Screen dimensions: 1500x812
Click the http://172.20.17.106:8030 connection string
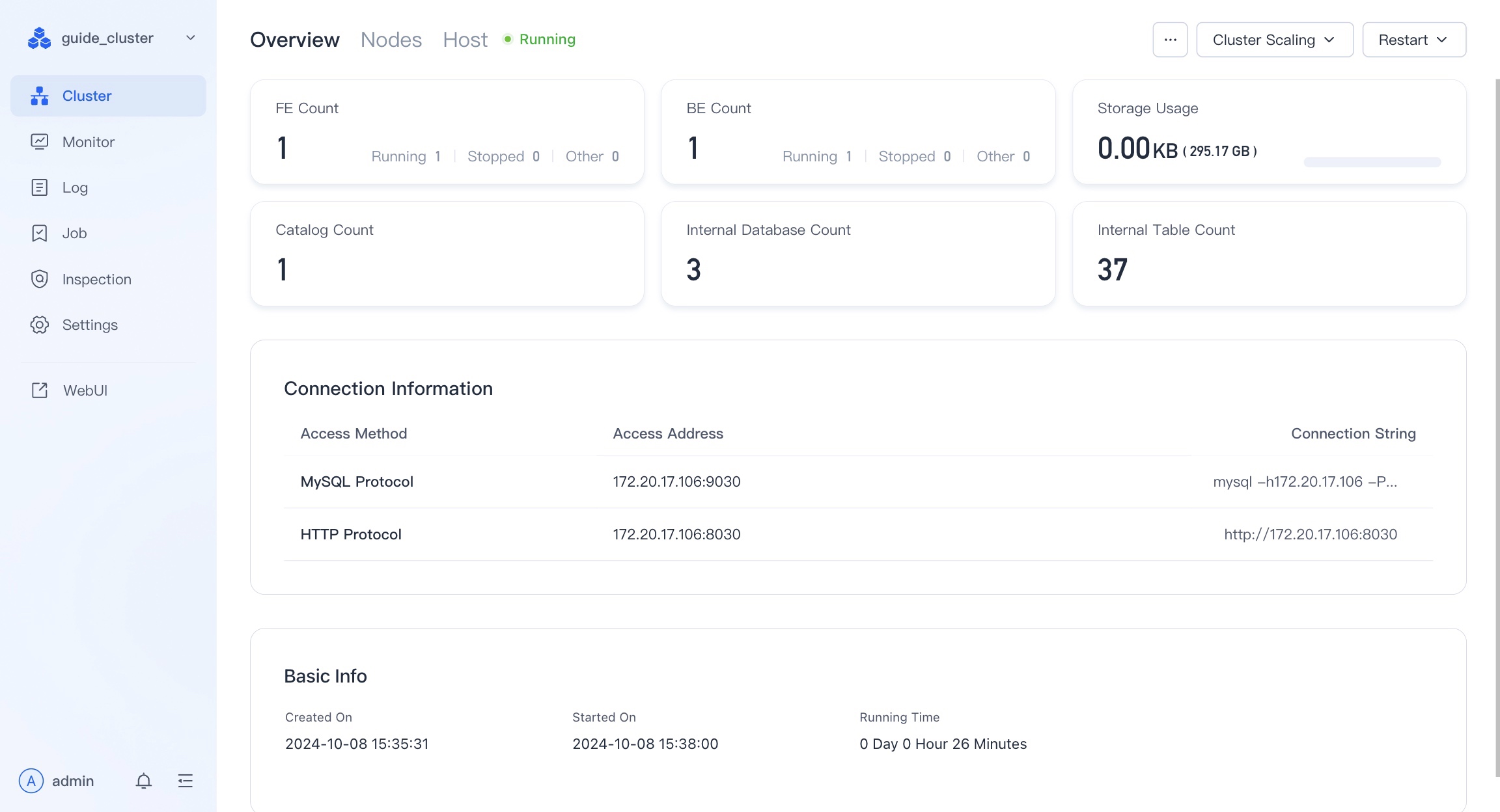(1310, 534)
